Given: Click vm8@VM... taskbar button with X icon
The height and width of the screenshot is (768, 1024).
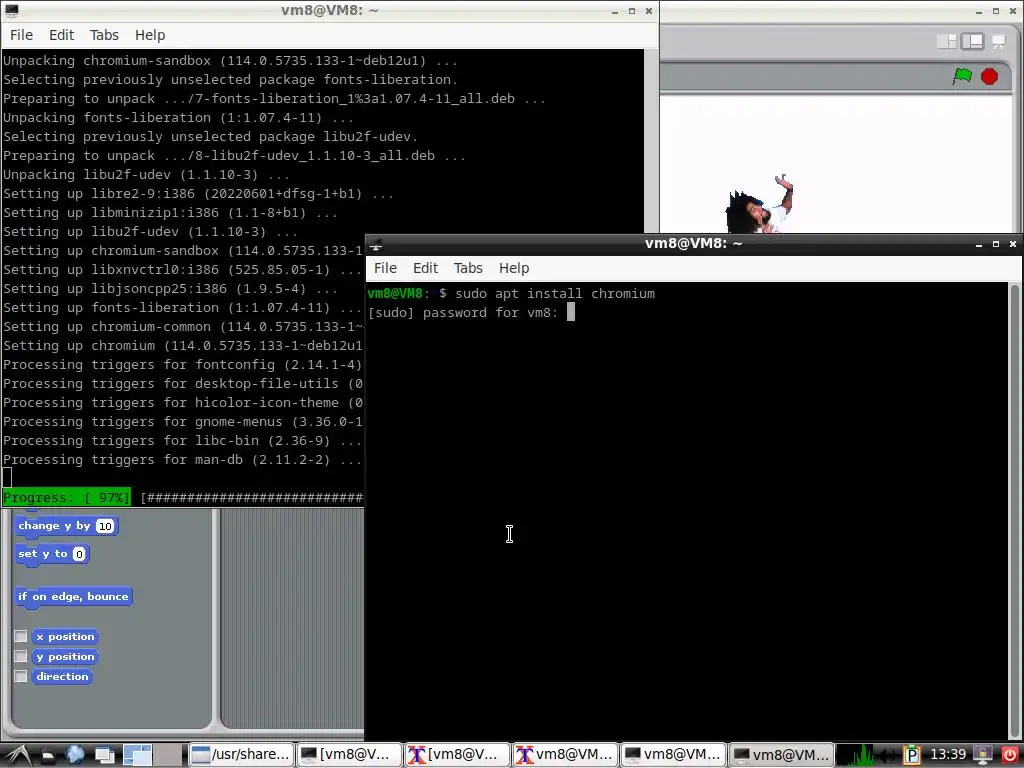Looking at the screenshot, I should (566, 755).
